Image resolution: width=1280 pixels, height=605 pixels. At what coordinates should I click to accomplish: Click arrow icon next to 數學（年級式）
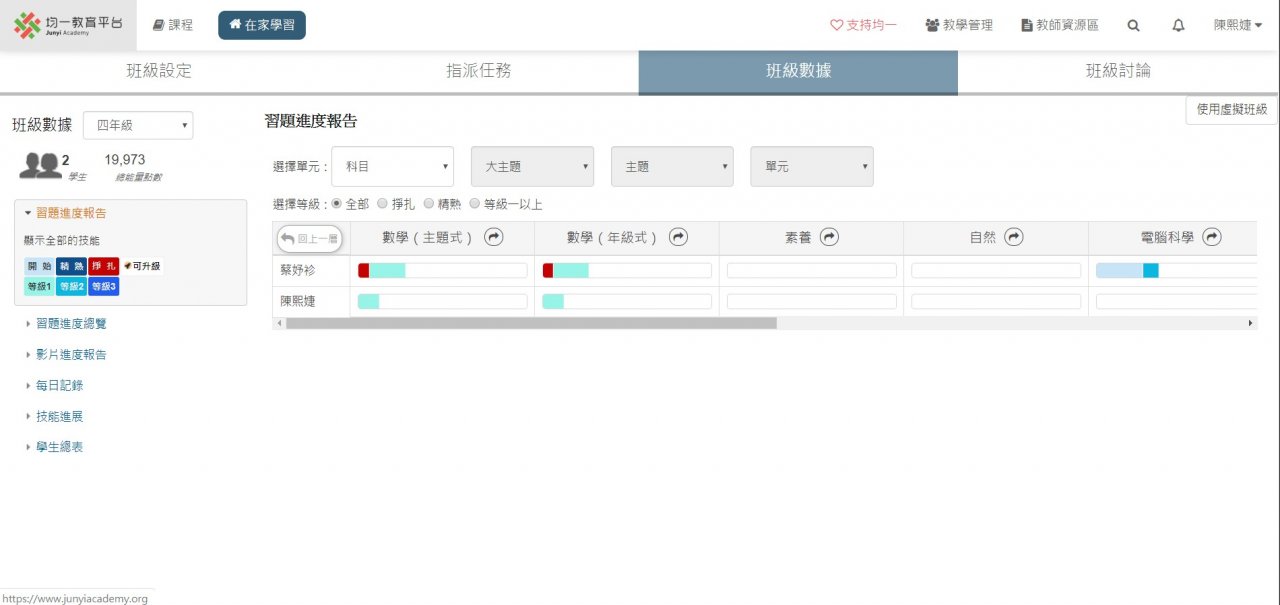pyautogui.click(x=678, y=237)
